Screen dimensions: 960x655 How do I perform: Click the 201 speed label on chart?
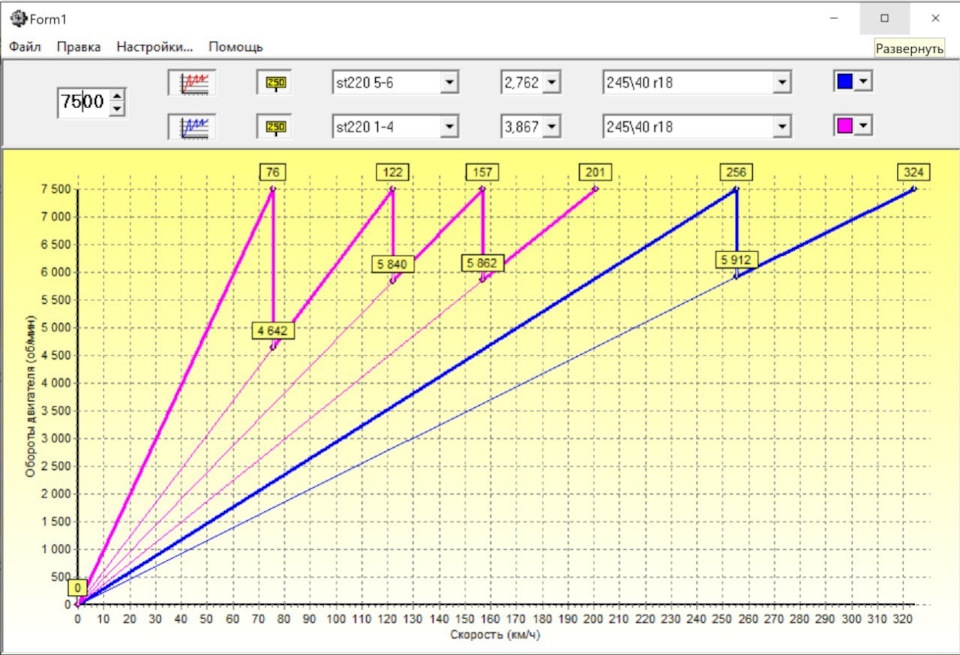pos(595,173)
